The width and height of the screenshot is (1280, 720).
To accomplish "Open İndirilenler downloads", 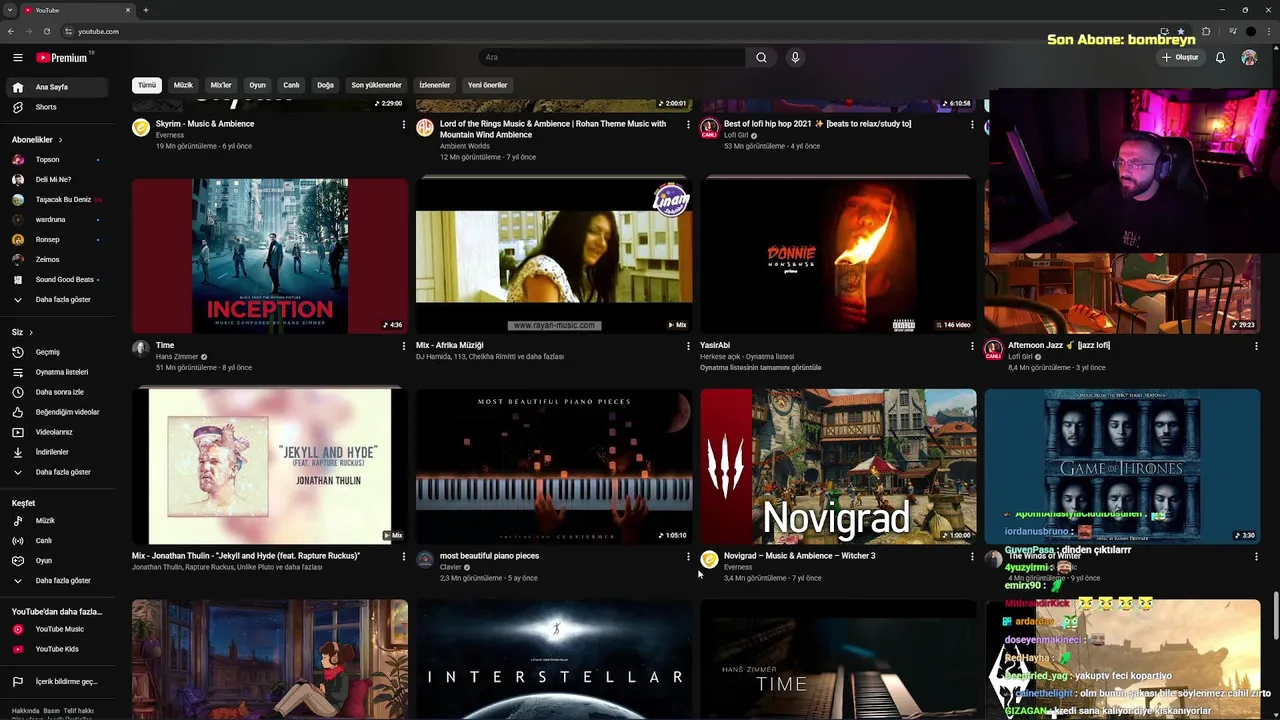I will pos(58,452).
